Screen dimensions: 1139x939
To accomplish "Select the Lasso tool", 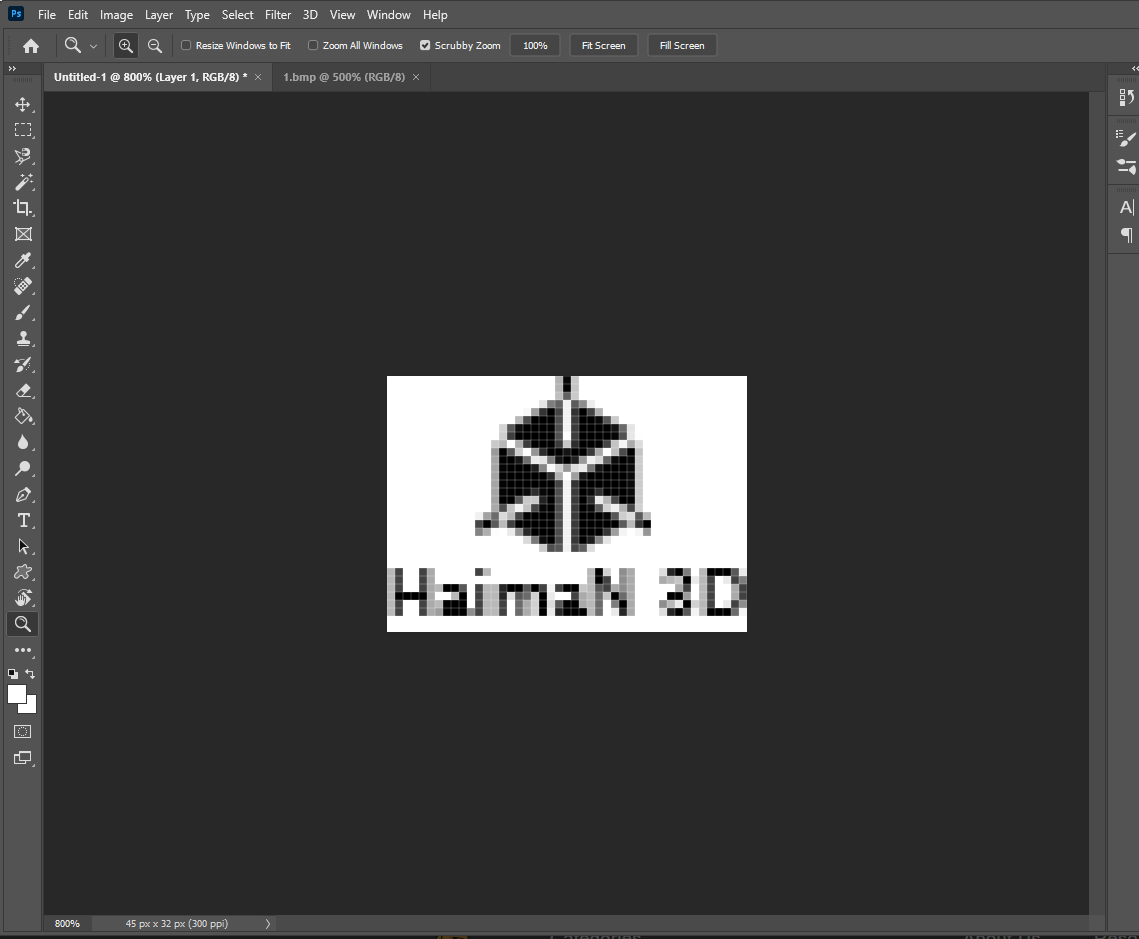I will coord(23,156).
